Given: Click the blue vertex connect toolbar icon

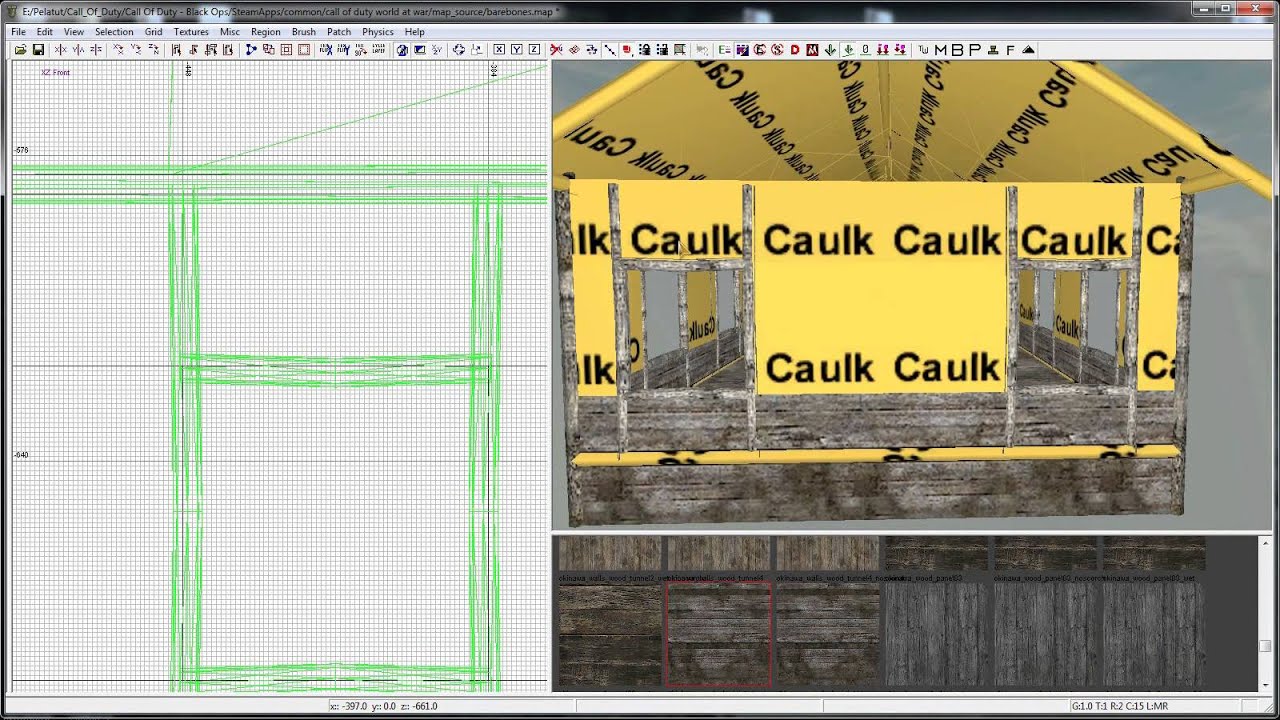Looking at the screenshot, I should coord(251,49).
